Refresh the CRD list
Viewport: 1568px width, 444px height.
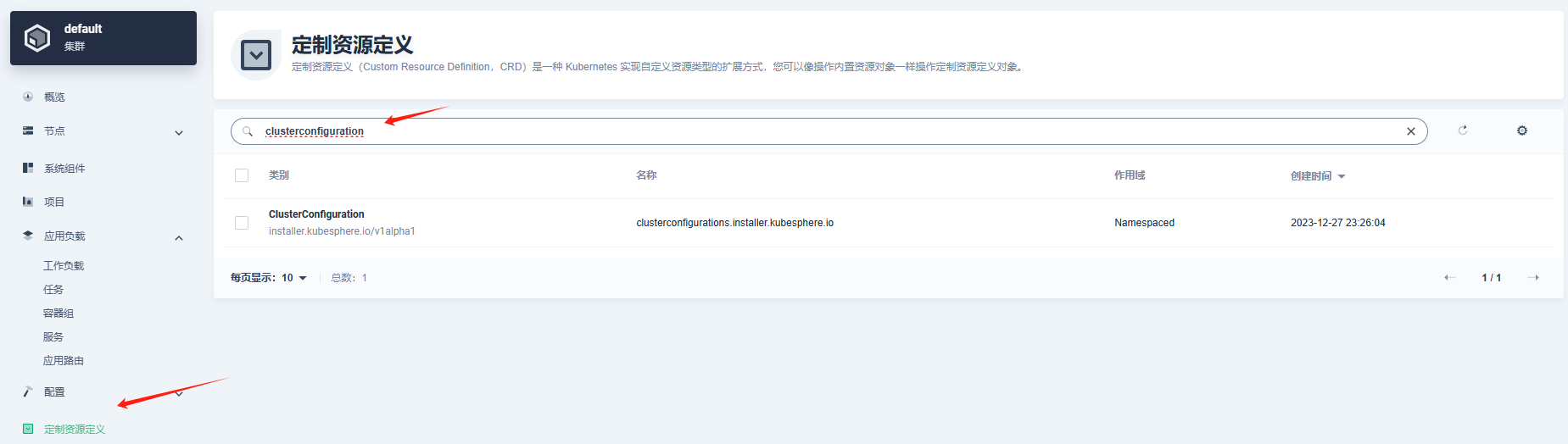pos(1463,130)
